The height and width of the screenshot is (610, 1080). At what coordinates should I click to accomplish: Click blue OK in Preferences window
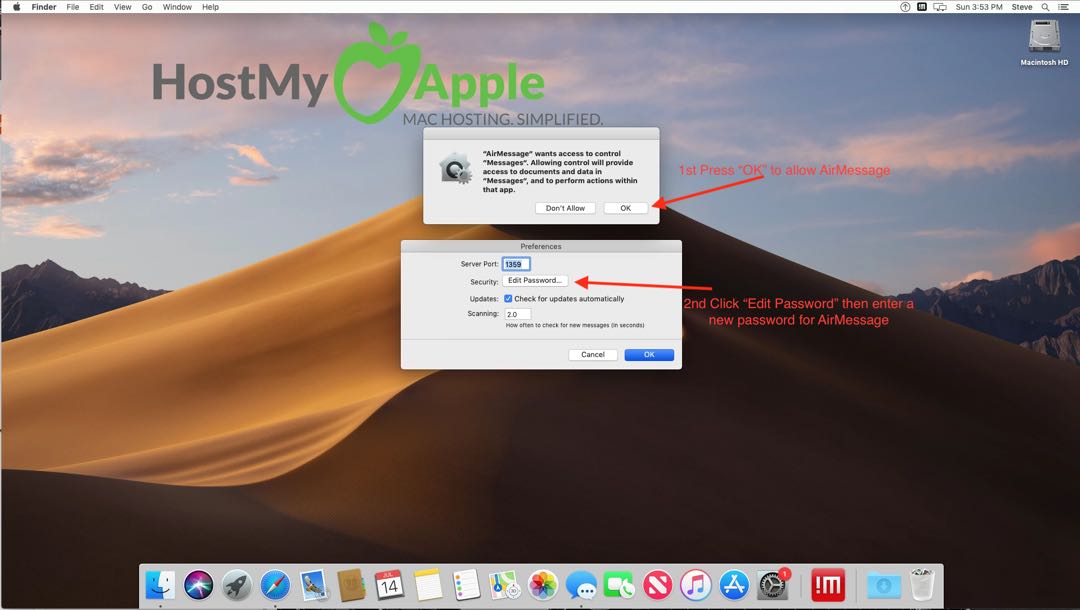[649, 355]
